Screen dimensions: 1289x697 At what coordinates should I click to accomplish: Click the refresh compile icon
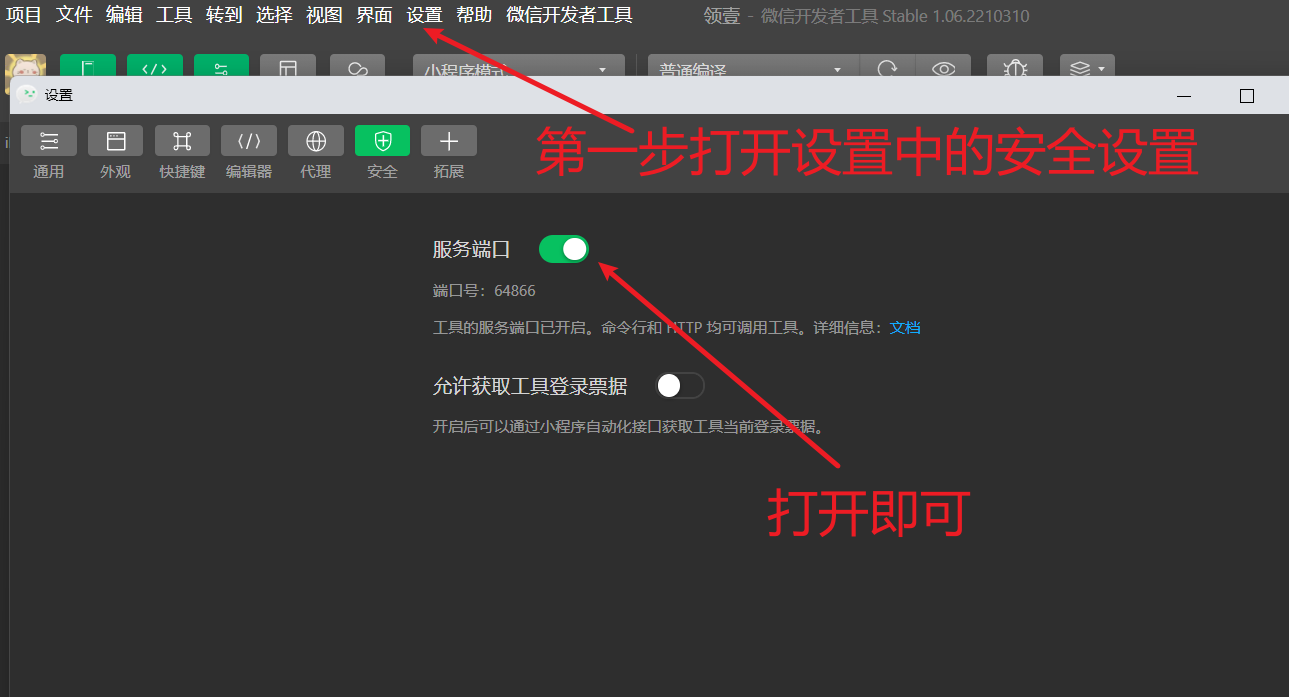coord(887,68)
